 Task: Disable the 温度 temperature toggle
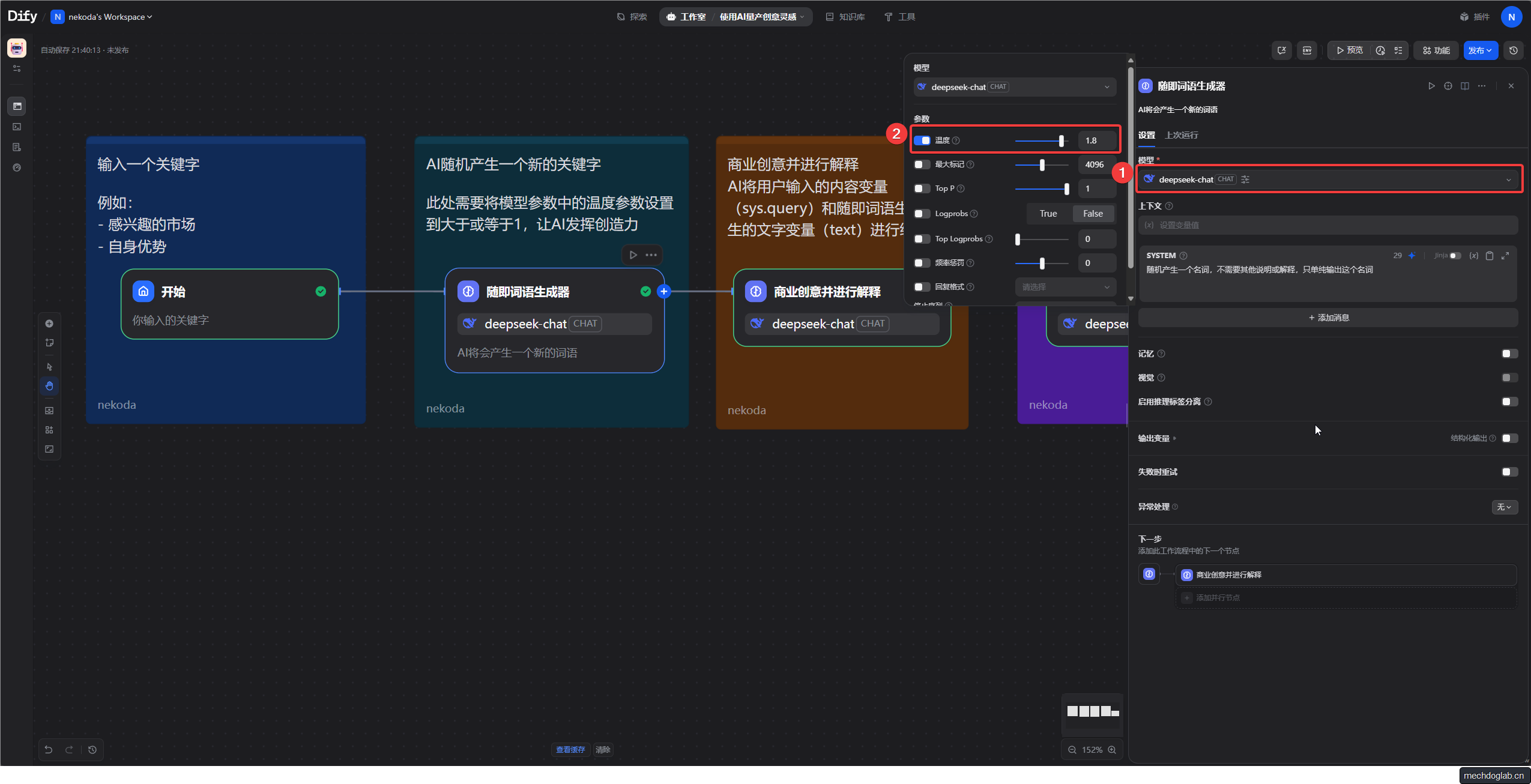922,140
